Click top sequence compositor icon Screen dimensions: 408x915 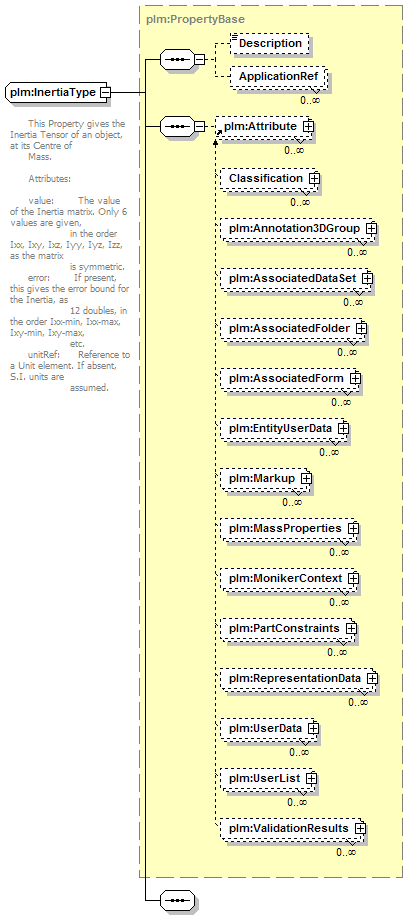tap(177, 59)
